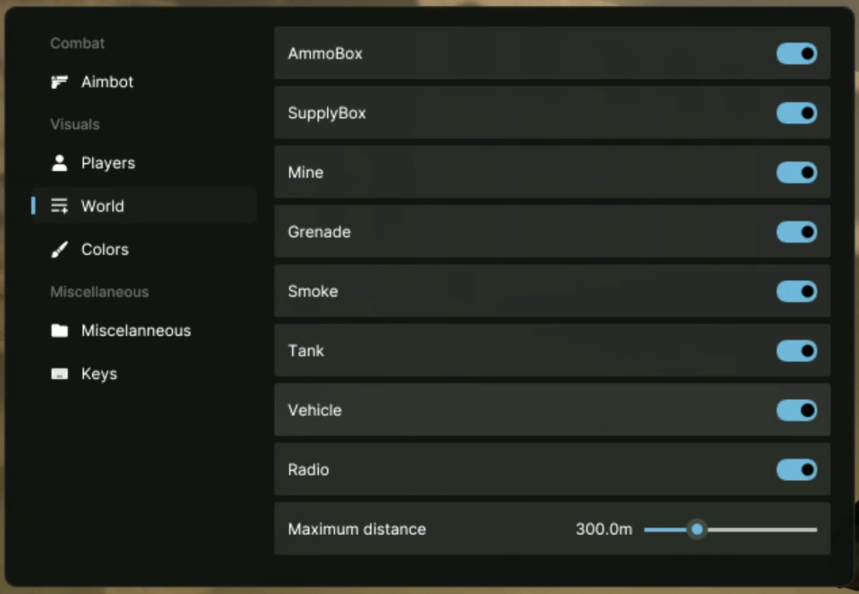Click the Players person icon
Viewport: 859px width, 594px height.
tap(60, 163)
